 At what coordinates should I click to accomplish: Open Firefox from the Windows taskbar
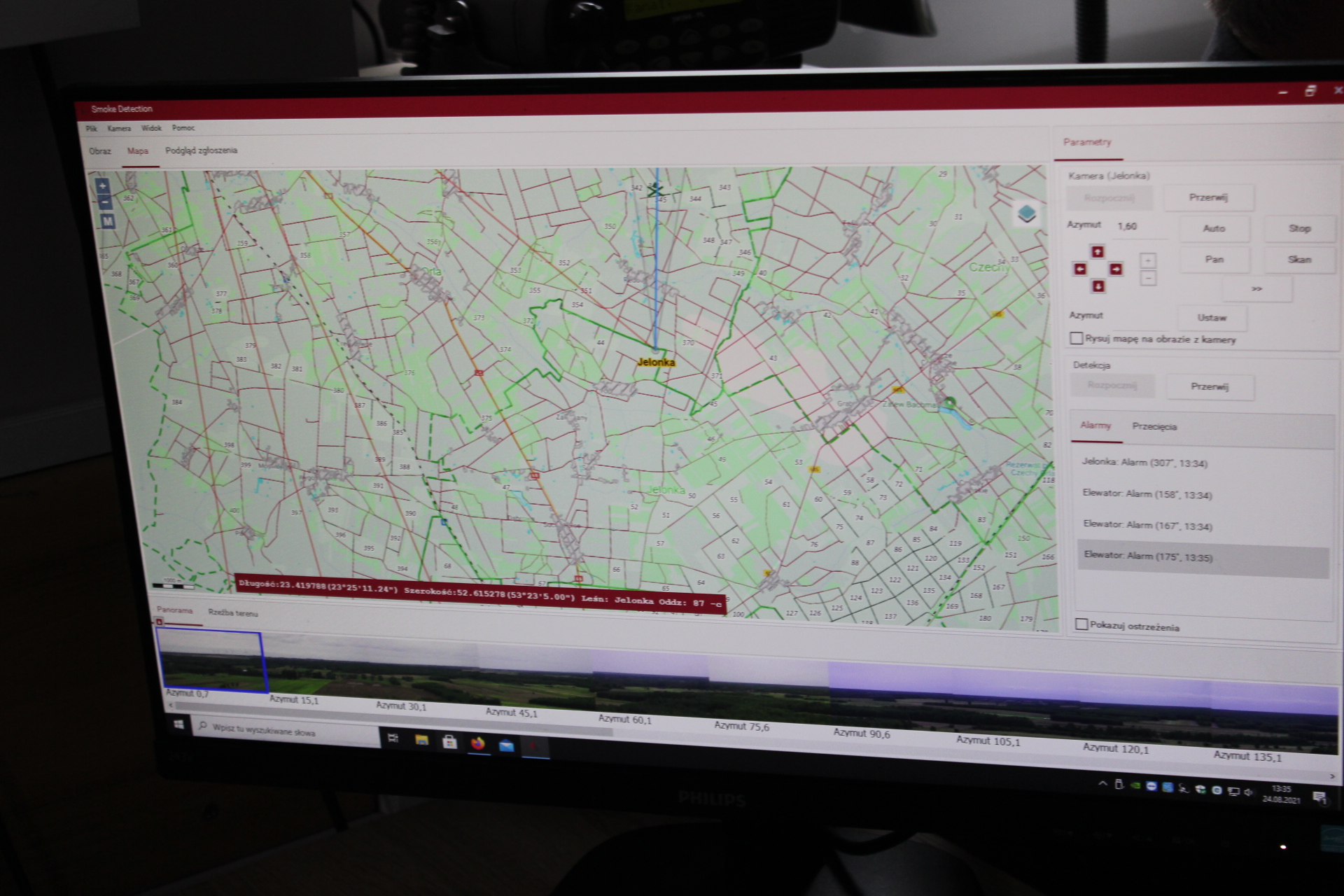tap(477, 743)
